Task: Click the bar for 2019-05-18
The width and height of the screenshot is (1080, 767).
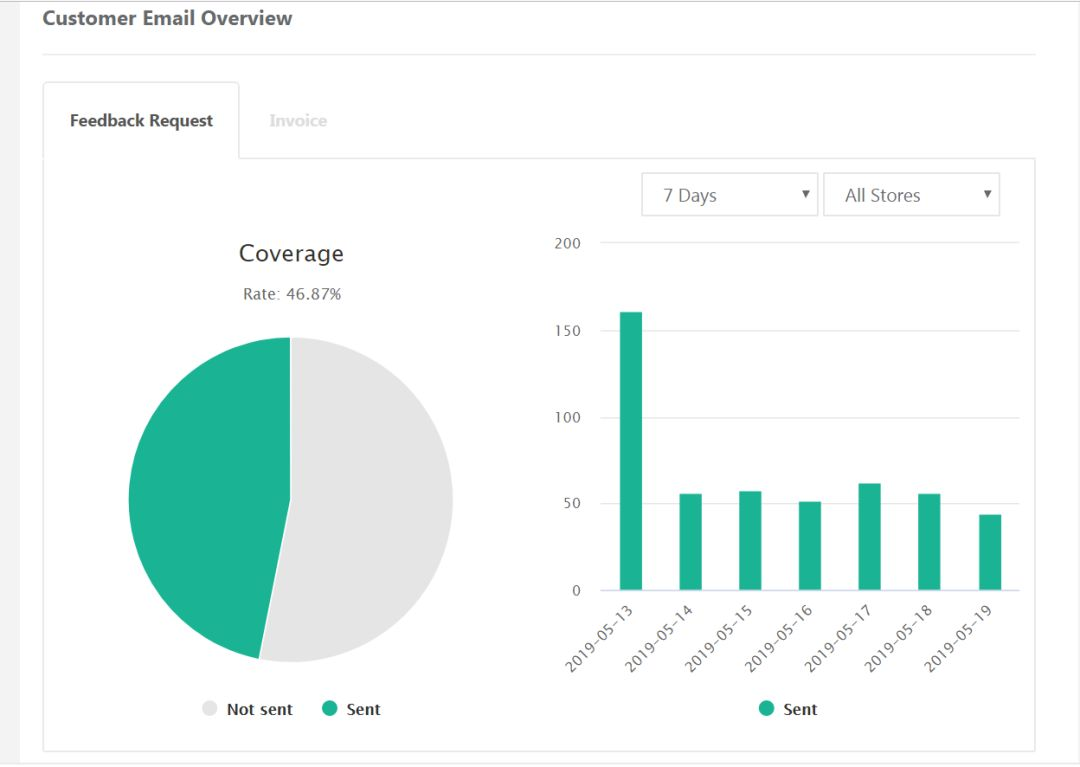Action: click(929, 542)
